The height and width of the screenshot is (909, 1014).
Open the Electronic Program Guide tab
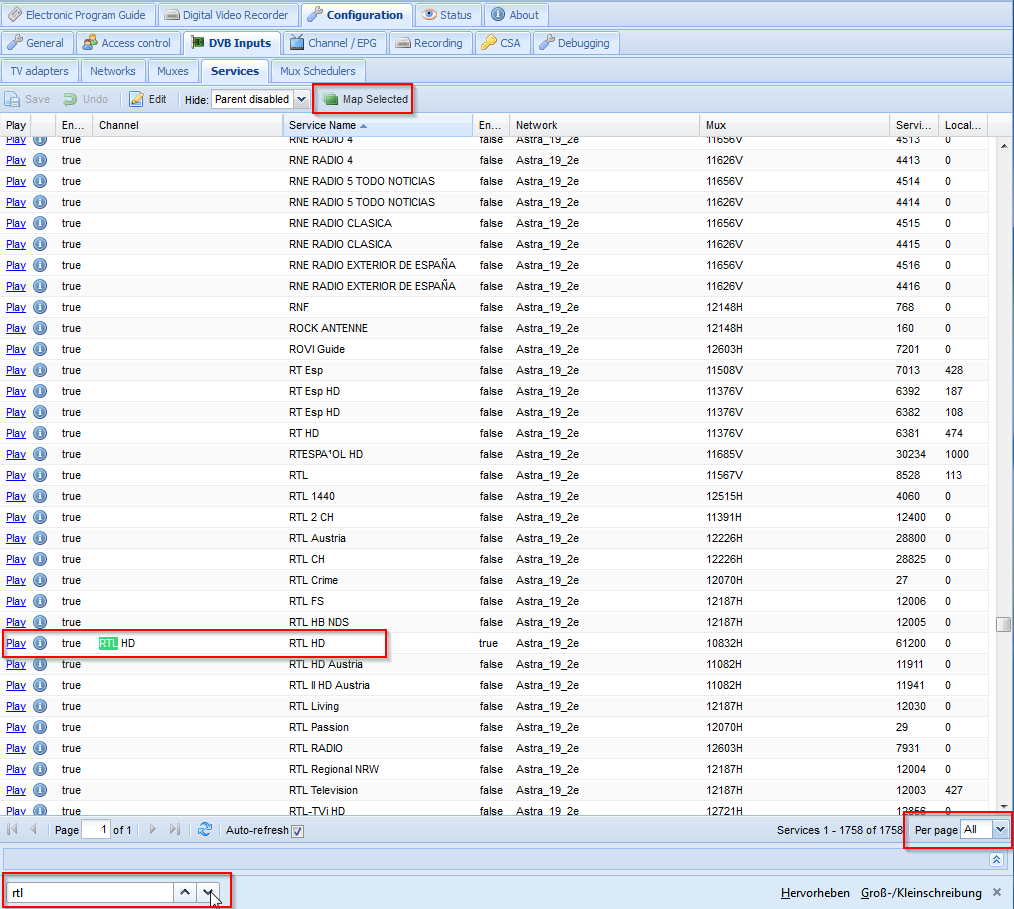[x=78, y=15]
